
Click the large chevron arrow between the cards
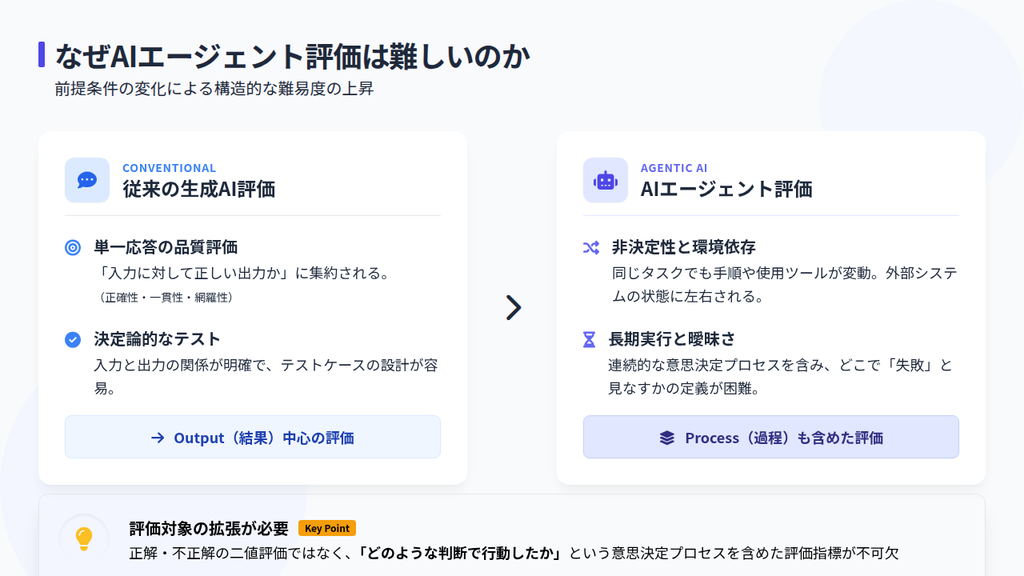pyautogui.click(x=512, y=308)
